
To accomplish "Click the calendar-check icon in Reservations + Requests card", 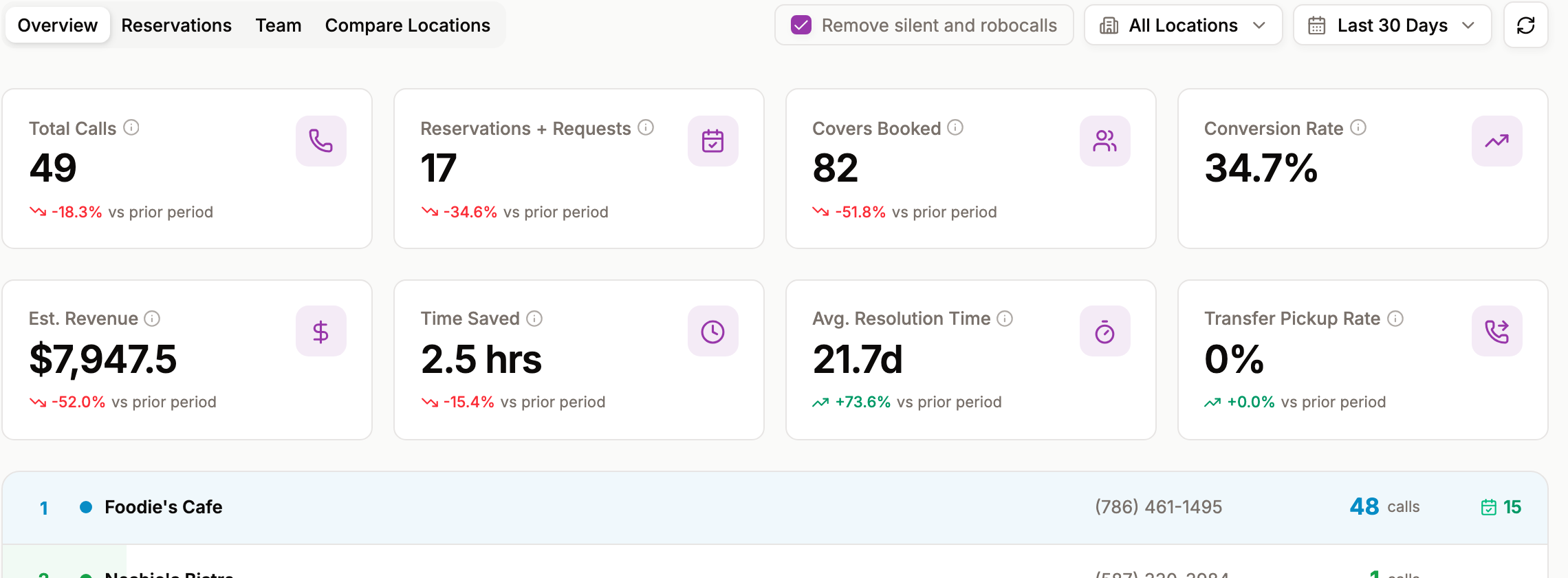I will point(712,141).
